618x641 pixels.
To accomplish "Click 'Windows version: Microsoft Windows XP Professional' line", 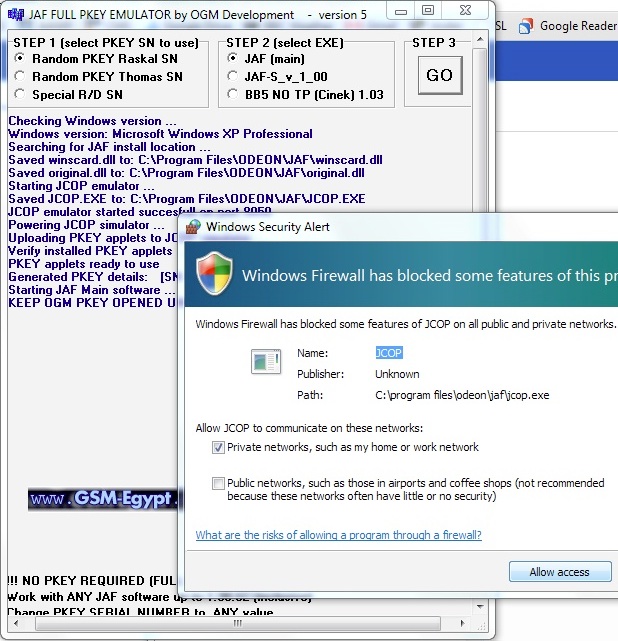I will tap(160, 134).
